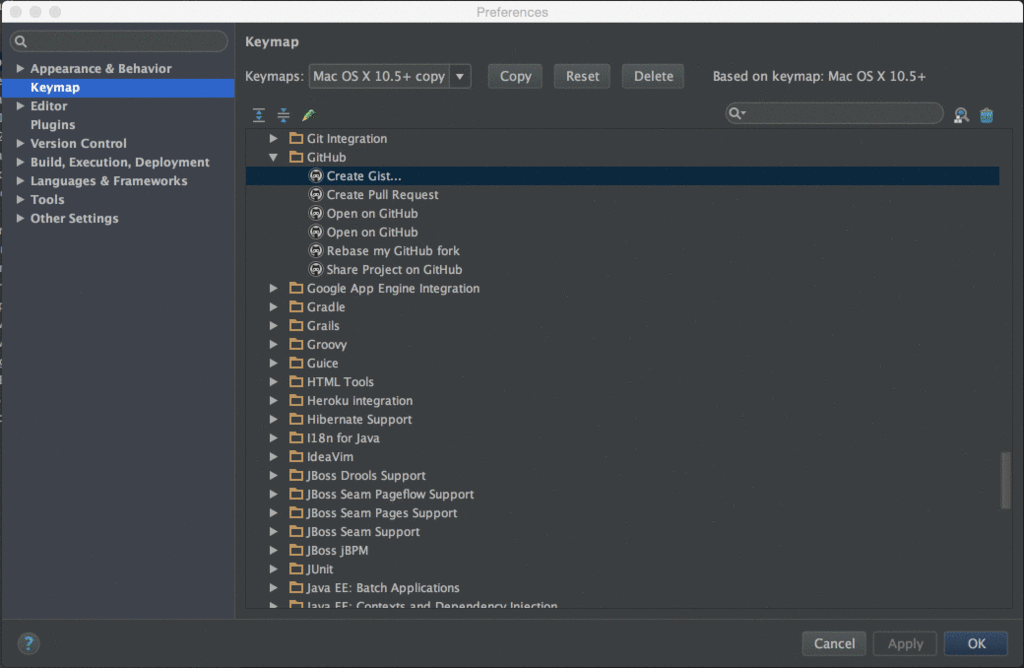The image size is (1024, 668).
Task: Select the Create Pull Request action
Action: 382,195
